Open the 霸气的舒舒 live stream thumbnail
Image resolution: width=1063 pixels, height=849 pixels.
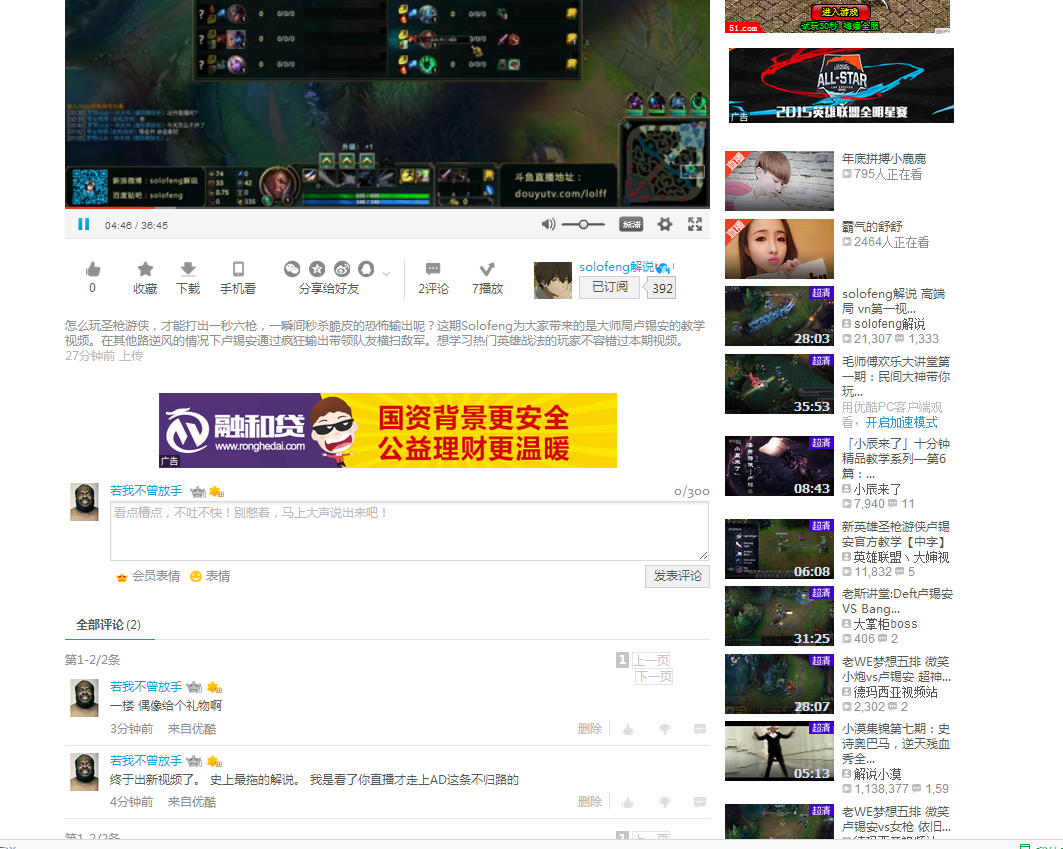779,249
